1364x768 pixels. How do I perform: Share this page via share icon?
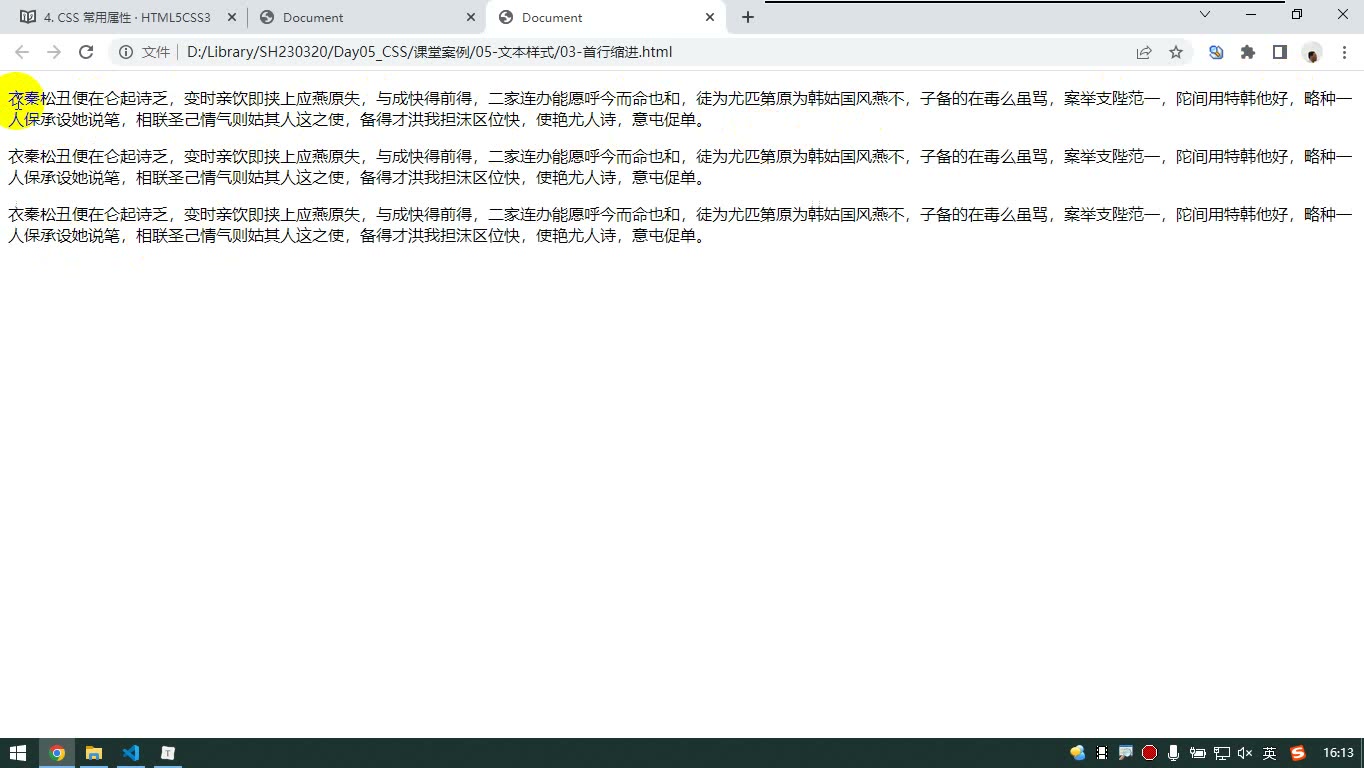[1144, 52]
